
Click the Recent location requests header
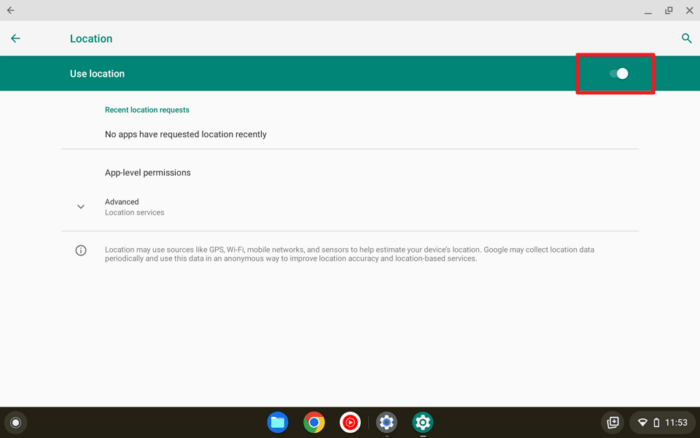147,110
